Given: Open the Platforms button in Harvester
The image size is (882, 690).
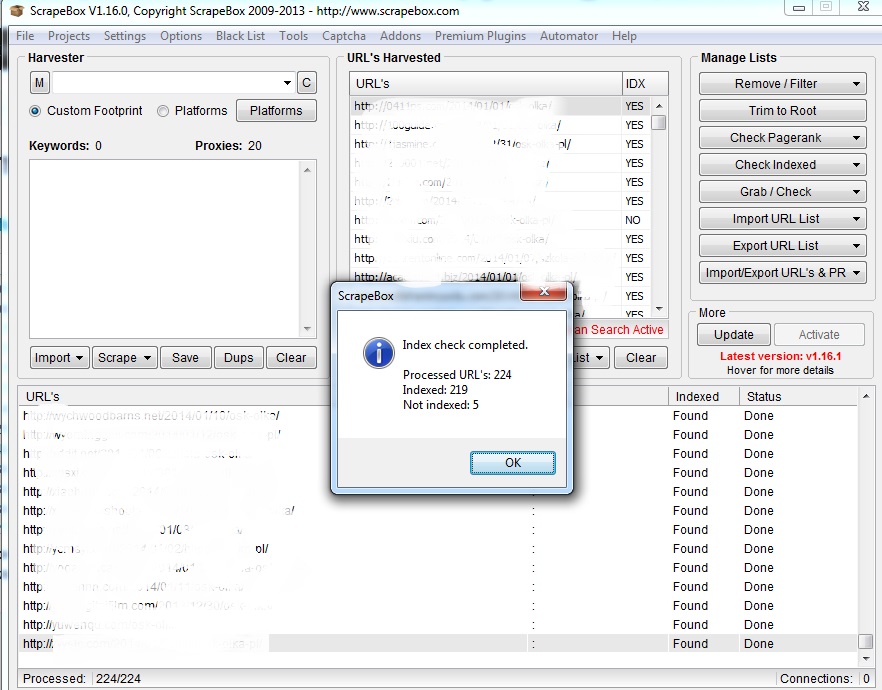Looking at the screenshot, I should tap(276, 111).
